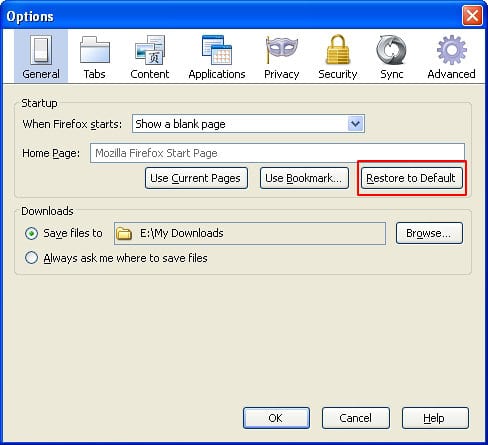Open the Sync arrows icon

click(x=392, y=50)
